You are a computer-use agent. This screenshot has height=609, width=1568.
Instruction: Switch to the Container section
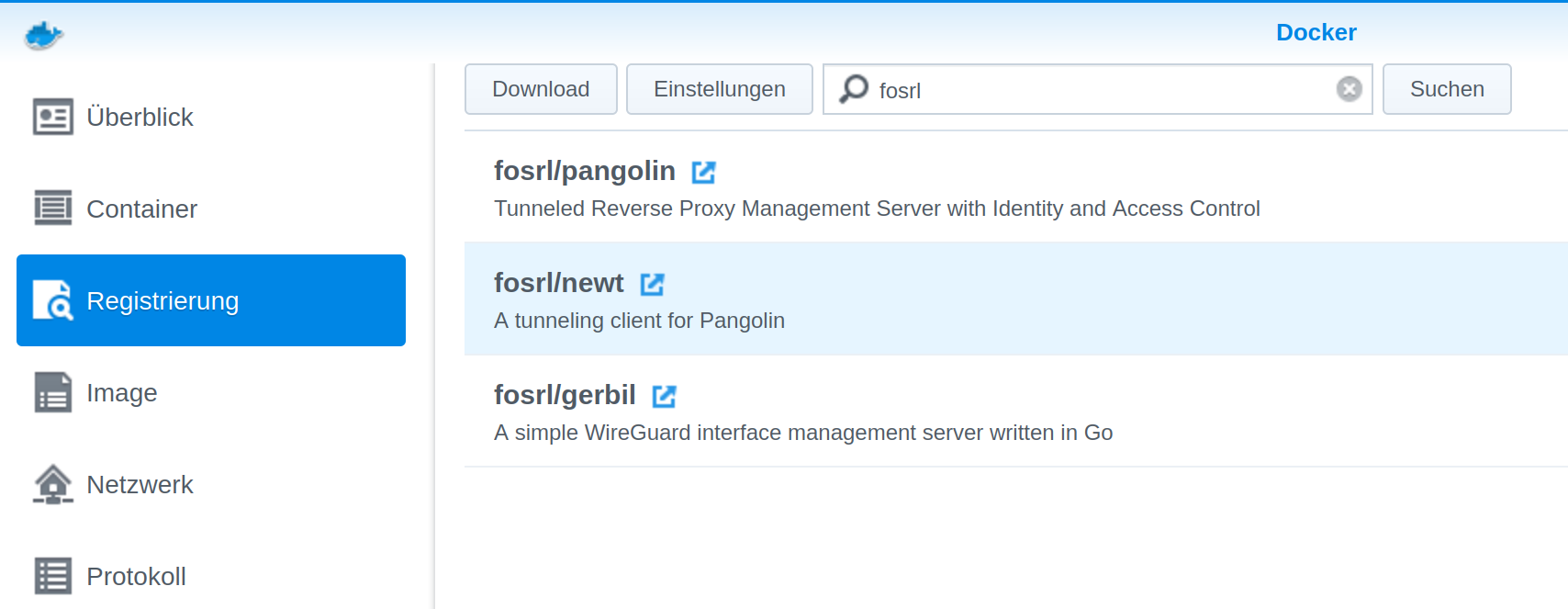[211, 209]
